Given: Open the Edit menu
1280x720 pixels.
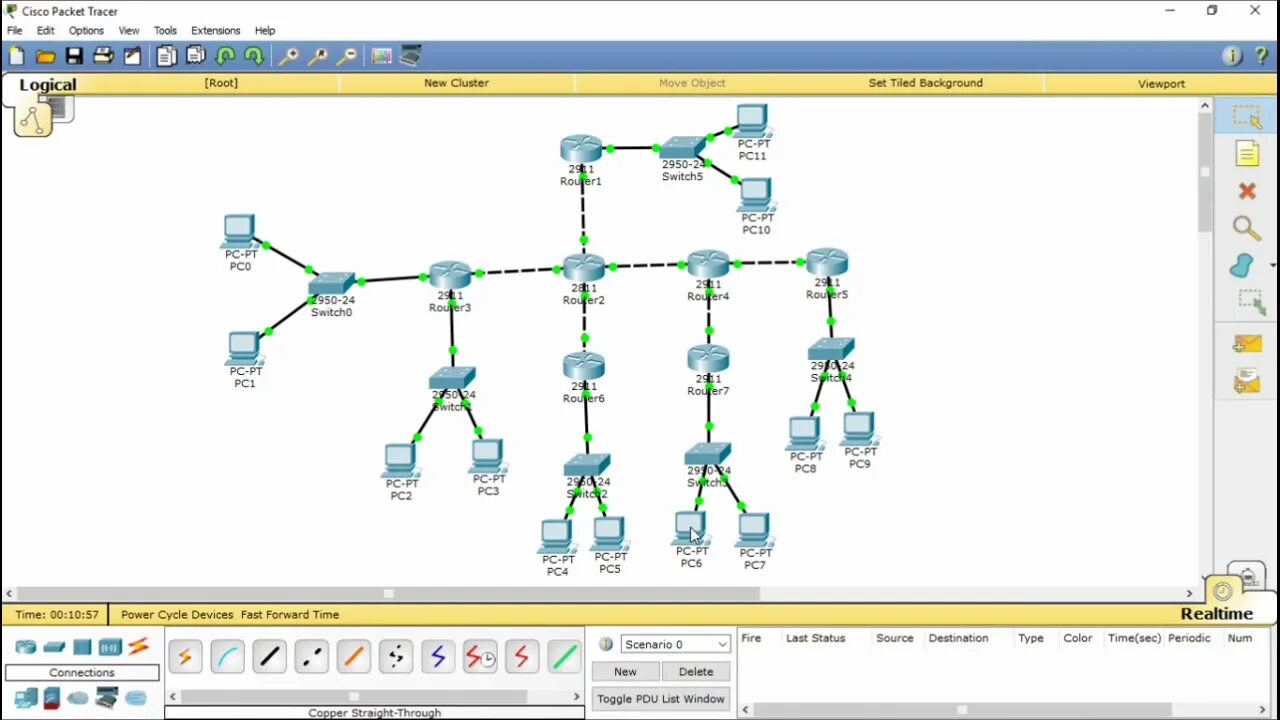Looking at the screenshot, I should click(46, 31).
